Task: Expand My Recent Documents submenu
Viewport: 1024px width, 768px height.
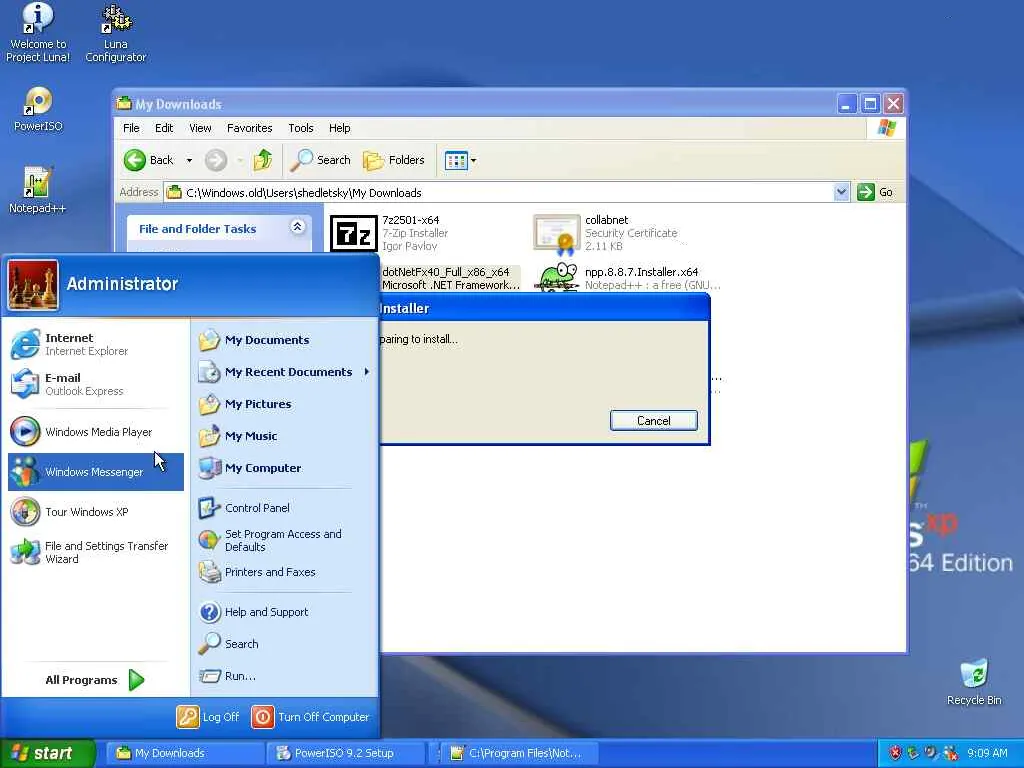Action: (284, 372)
